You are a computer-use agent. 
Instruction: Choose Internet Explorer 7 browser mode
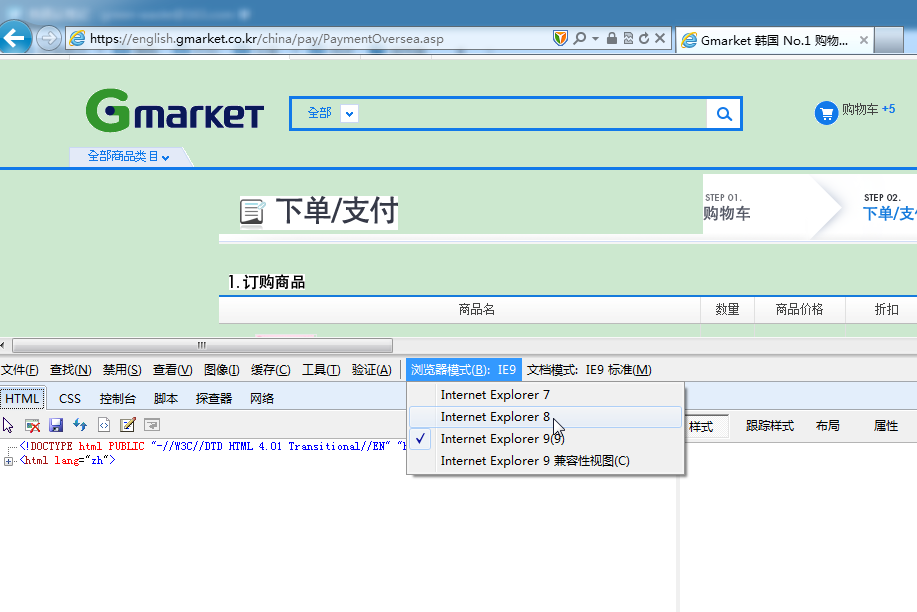coord(545,395)
